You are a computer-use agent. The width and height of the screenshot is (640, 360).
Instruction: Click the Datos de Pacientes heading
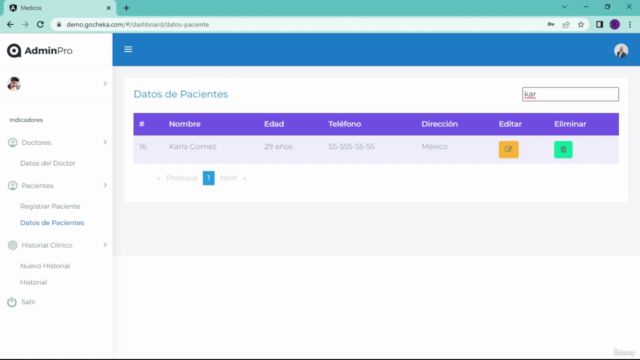180,94
